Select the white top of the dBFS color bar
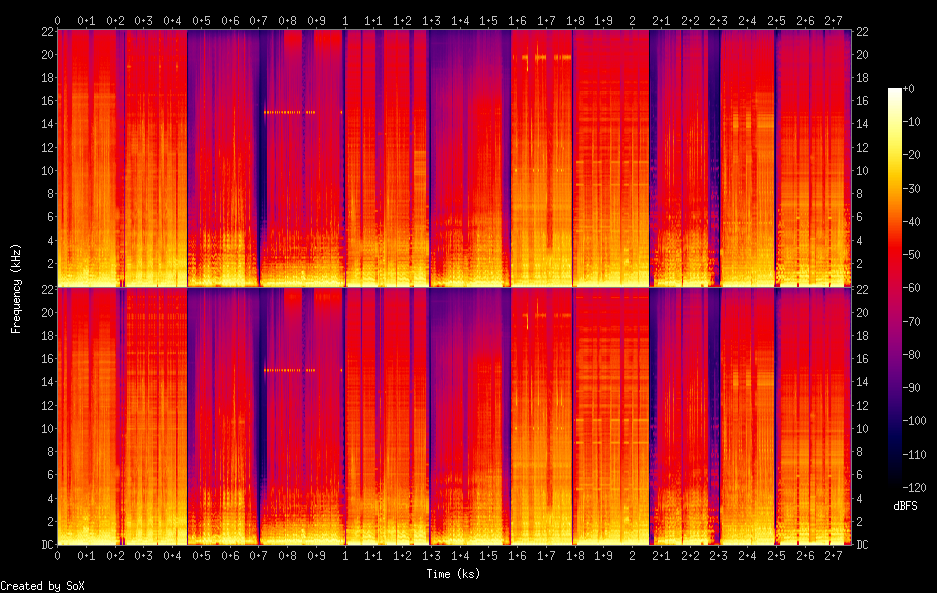937x593 pixels. (x=894, y=92)
